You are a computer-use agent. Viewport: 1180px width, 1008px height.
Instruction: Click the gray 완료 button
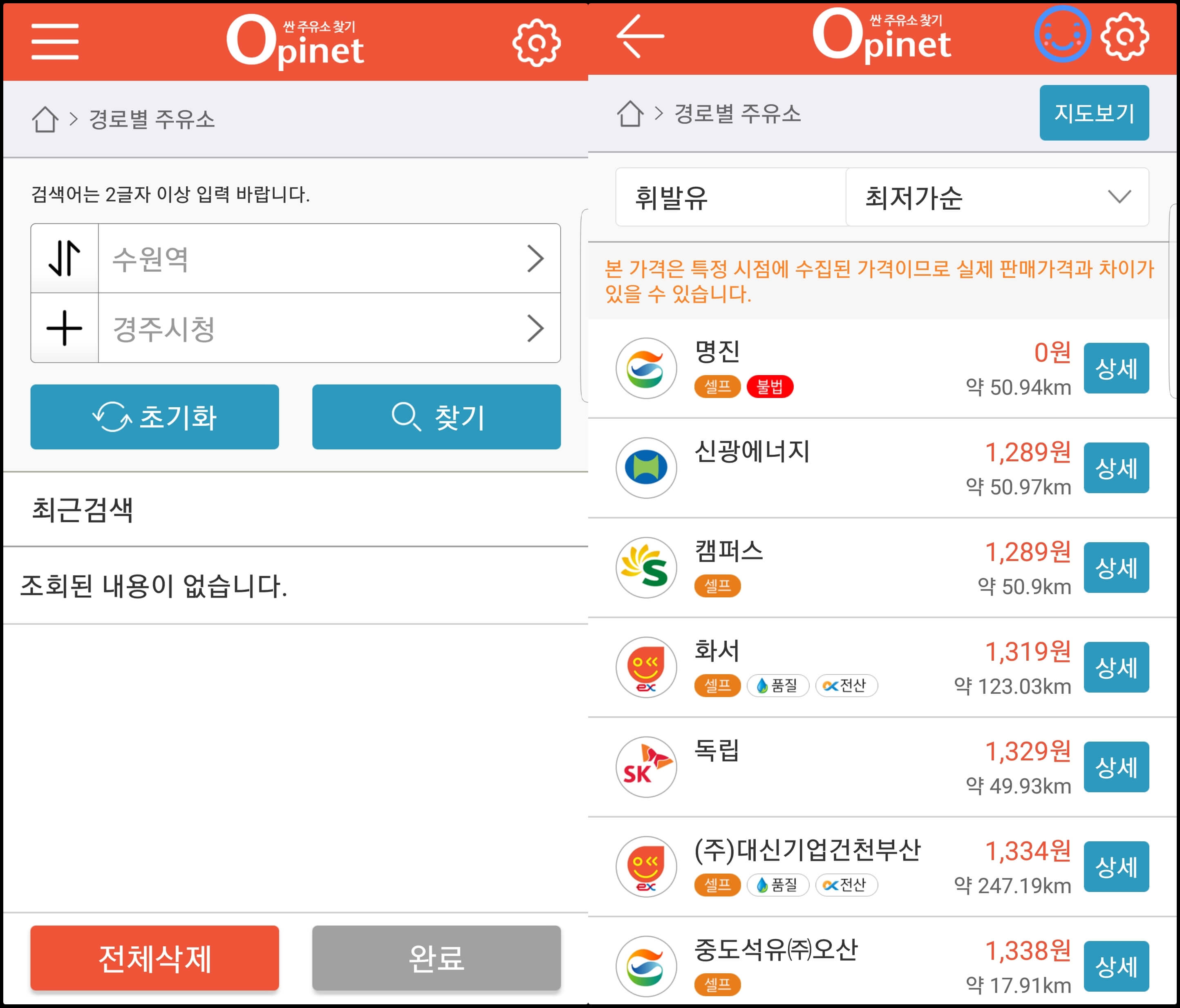tap(436, 958)
